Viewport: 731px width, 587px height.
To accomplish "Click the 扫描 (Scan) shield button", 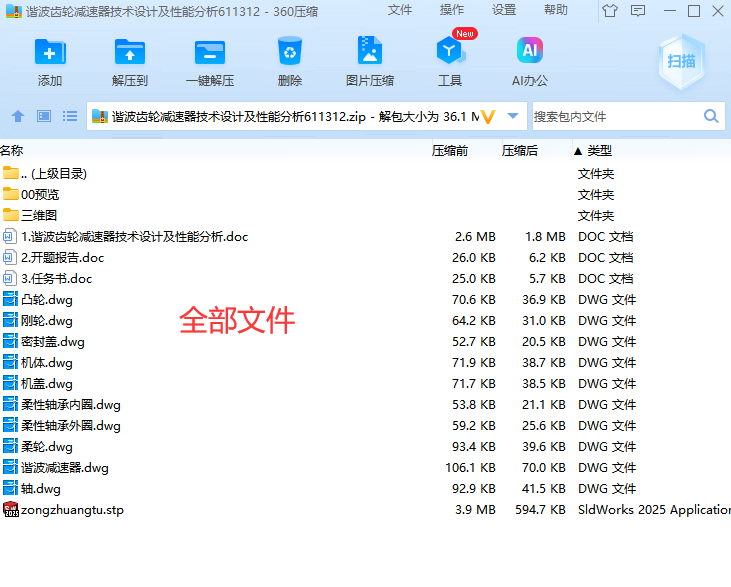I will 681,62.
